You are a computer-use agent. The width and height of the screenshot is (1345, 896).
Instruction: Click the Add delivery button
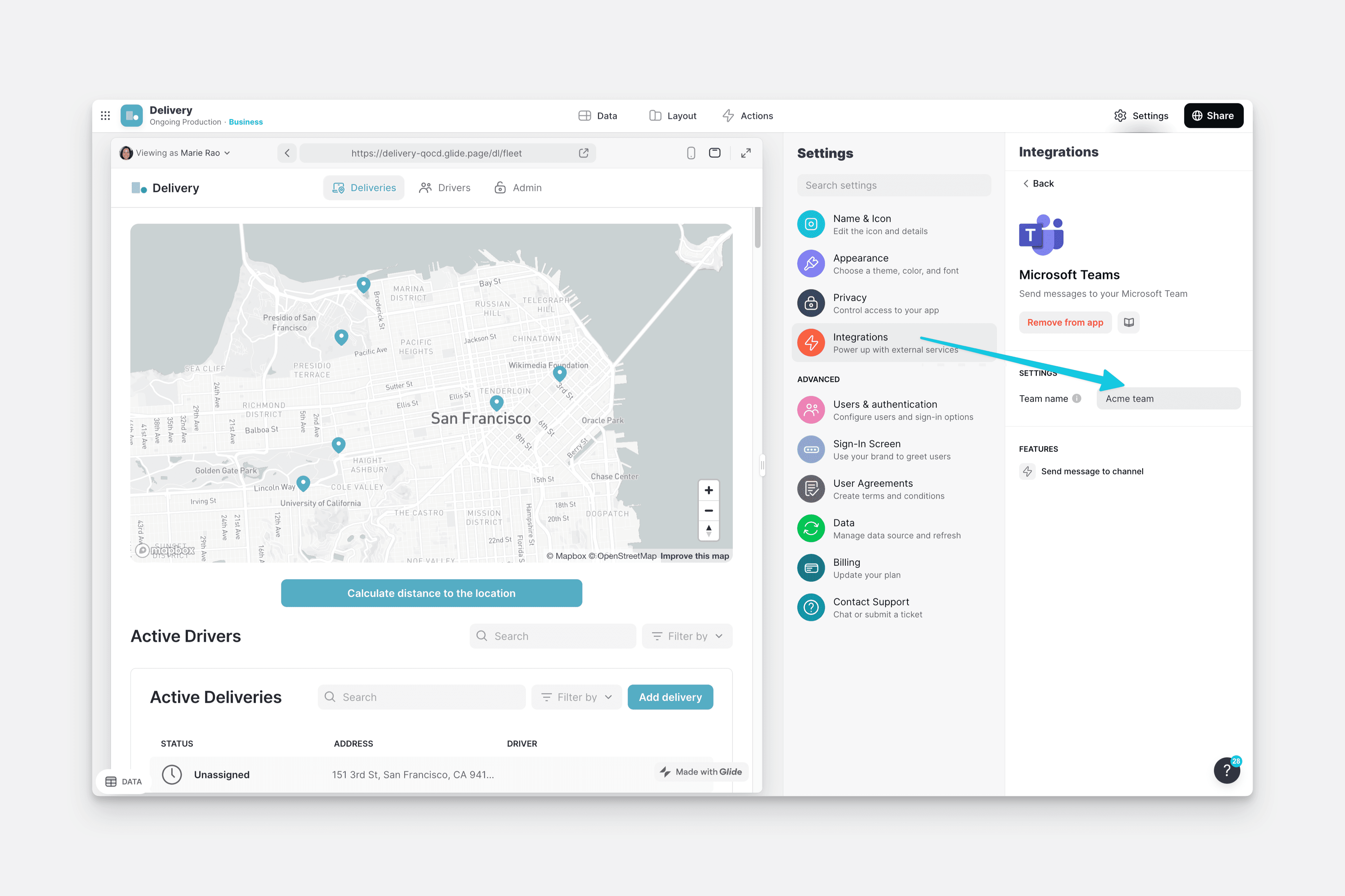pos(670,697)
